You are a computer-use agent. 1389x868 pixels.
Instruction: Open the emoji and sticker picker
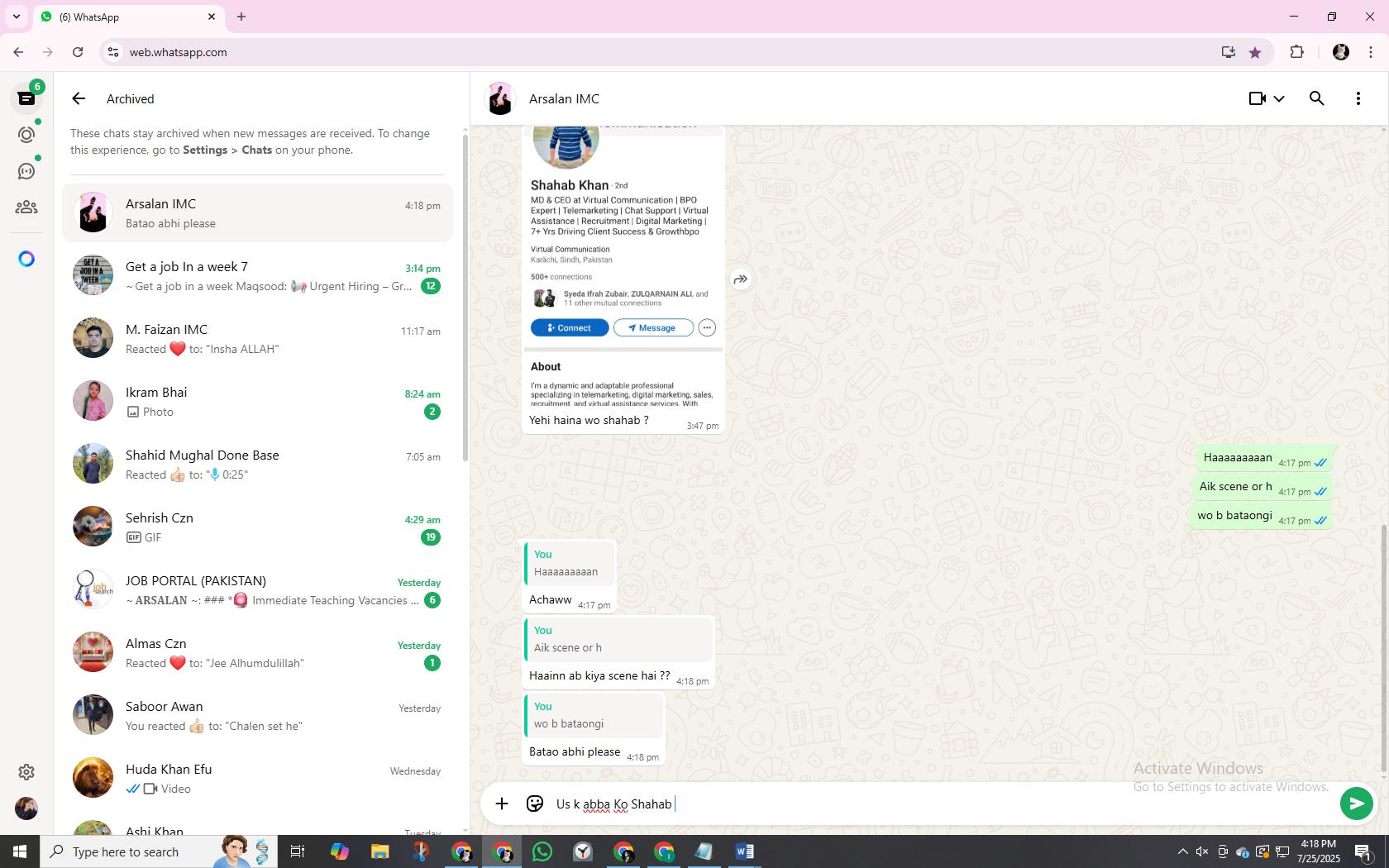[535, 804]
